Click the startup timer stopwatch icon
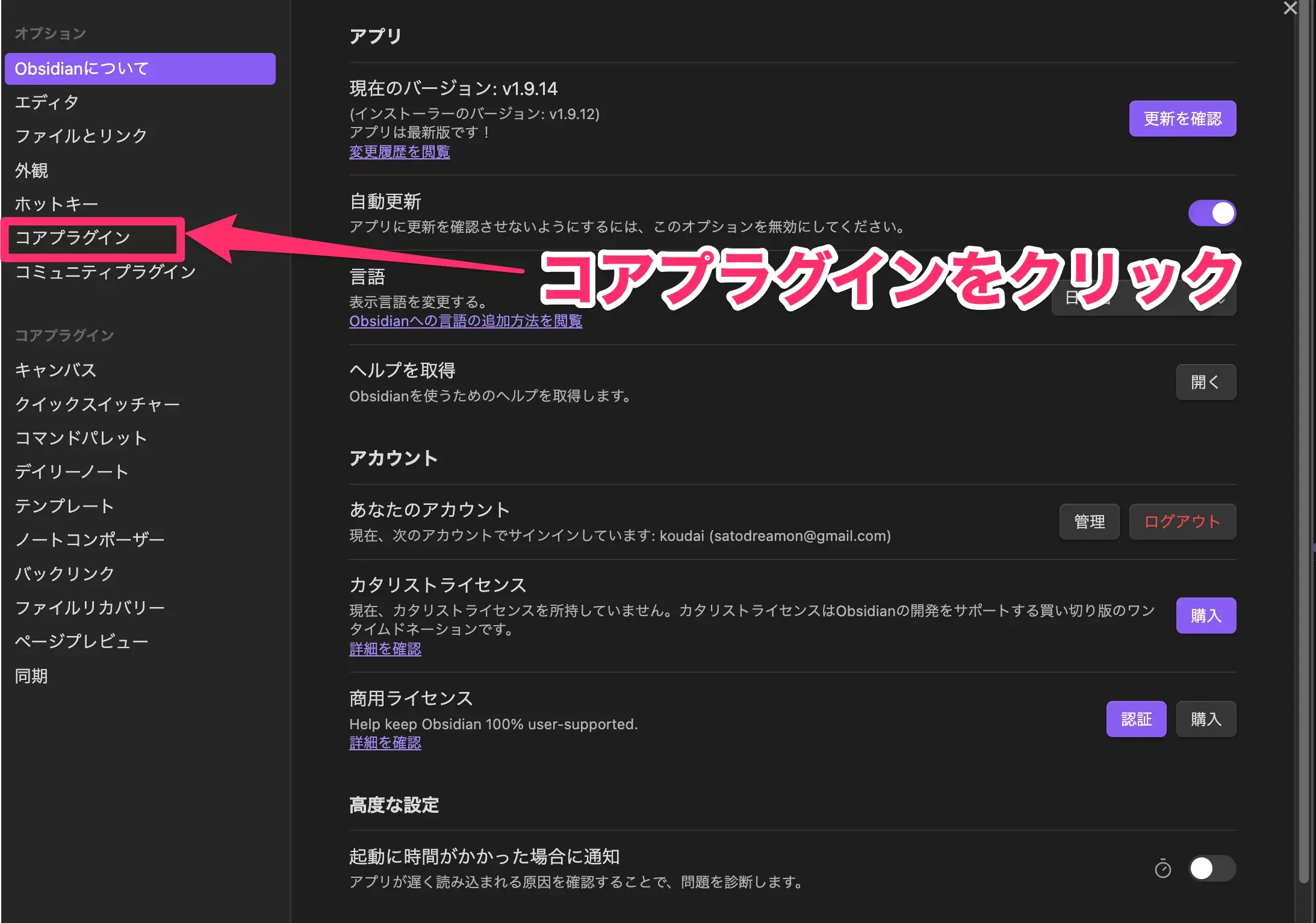This screenshot has height=923, width=1316. [1162, 868]
